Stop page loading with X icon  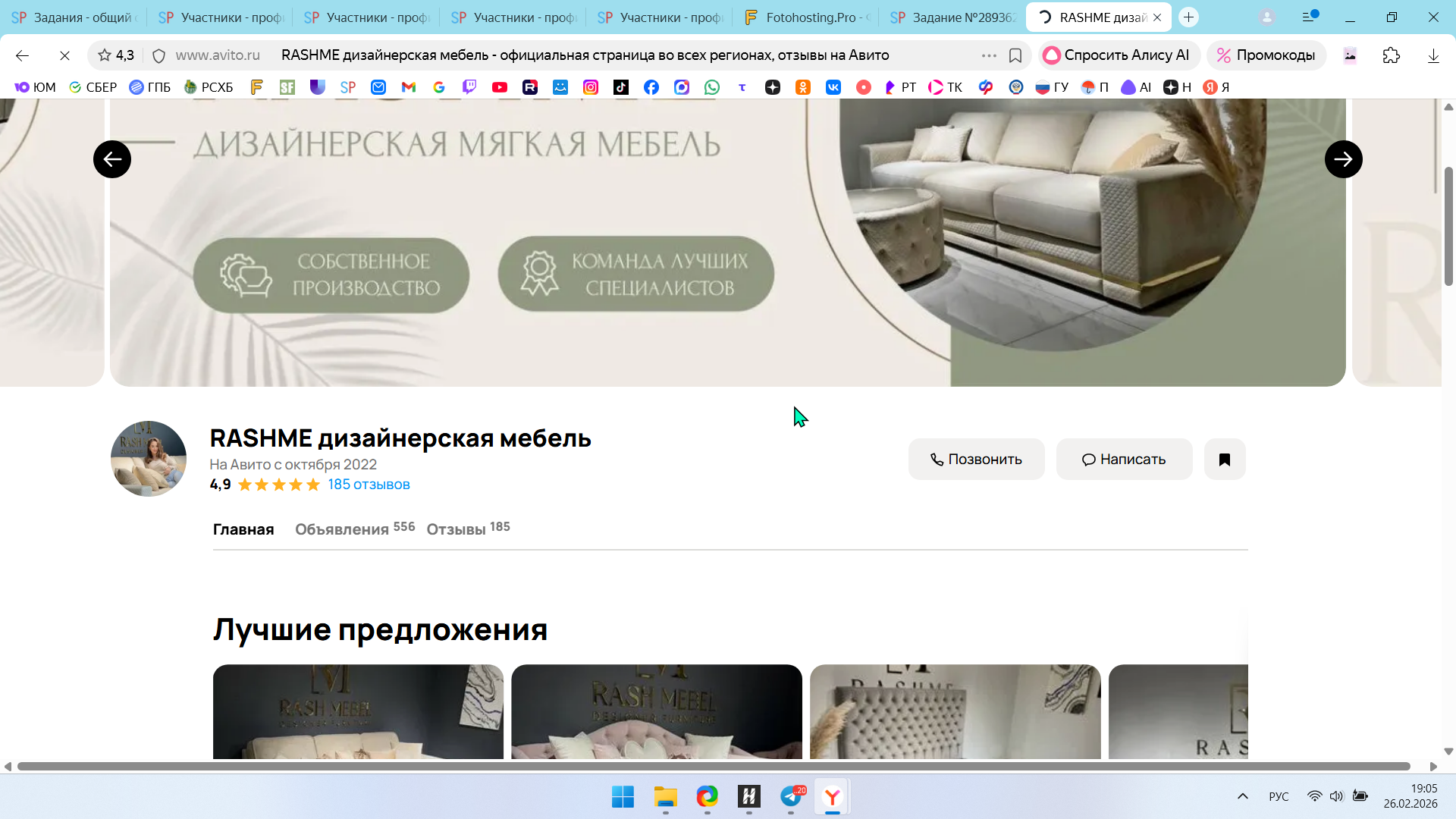[64, 55]
